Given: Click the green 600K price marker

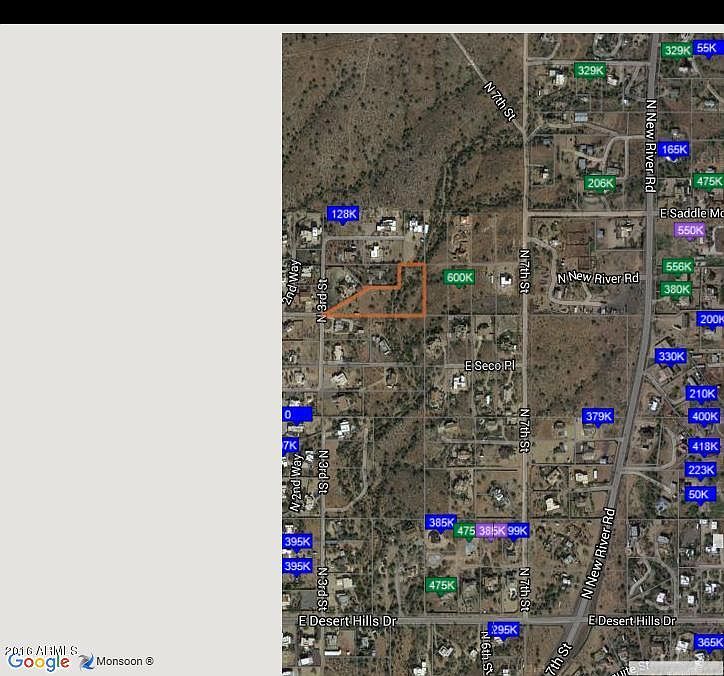Looking at the screenshot, I should 459,278.
